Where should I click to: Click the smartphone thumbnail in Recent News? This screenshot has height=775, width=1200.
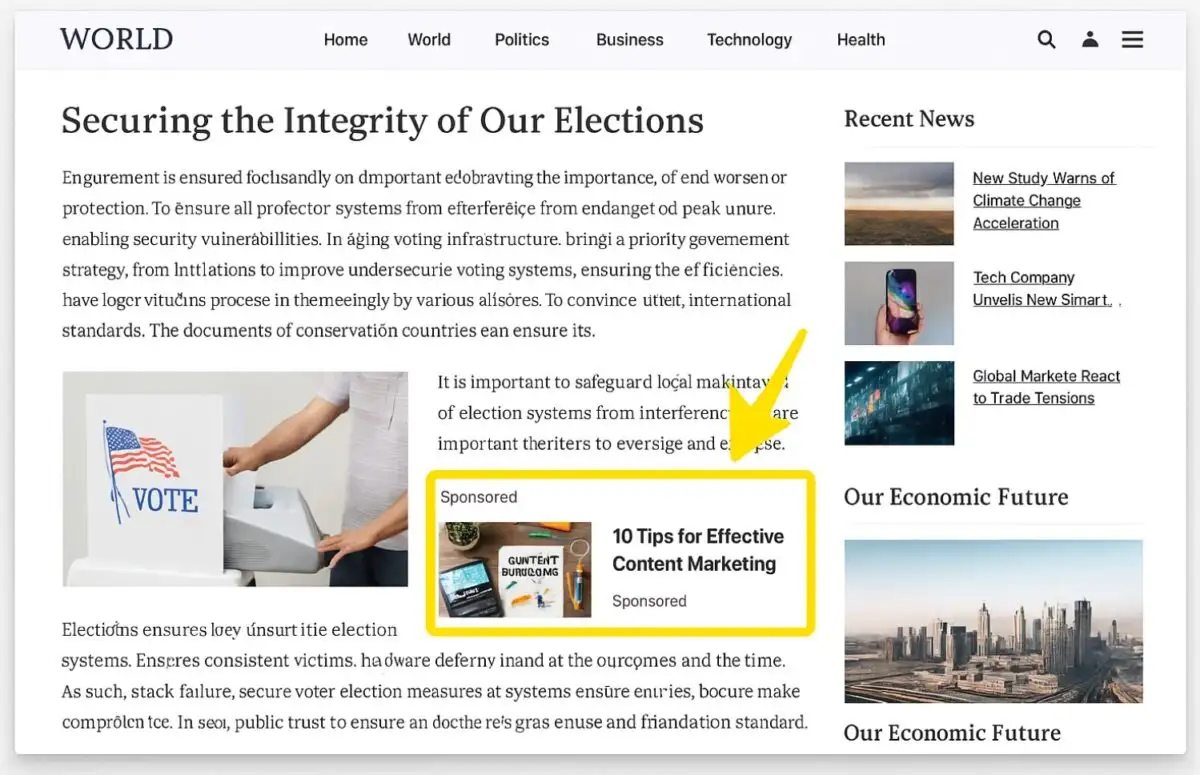coord(898,303)
